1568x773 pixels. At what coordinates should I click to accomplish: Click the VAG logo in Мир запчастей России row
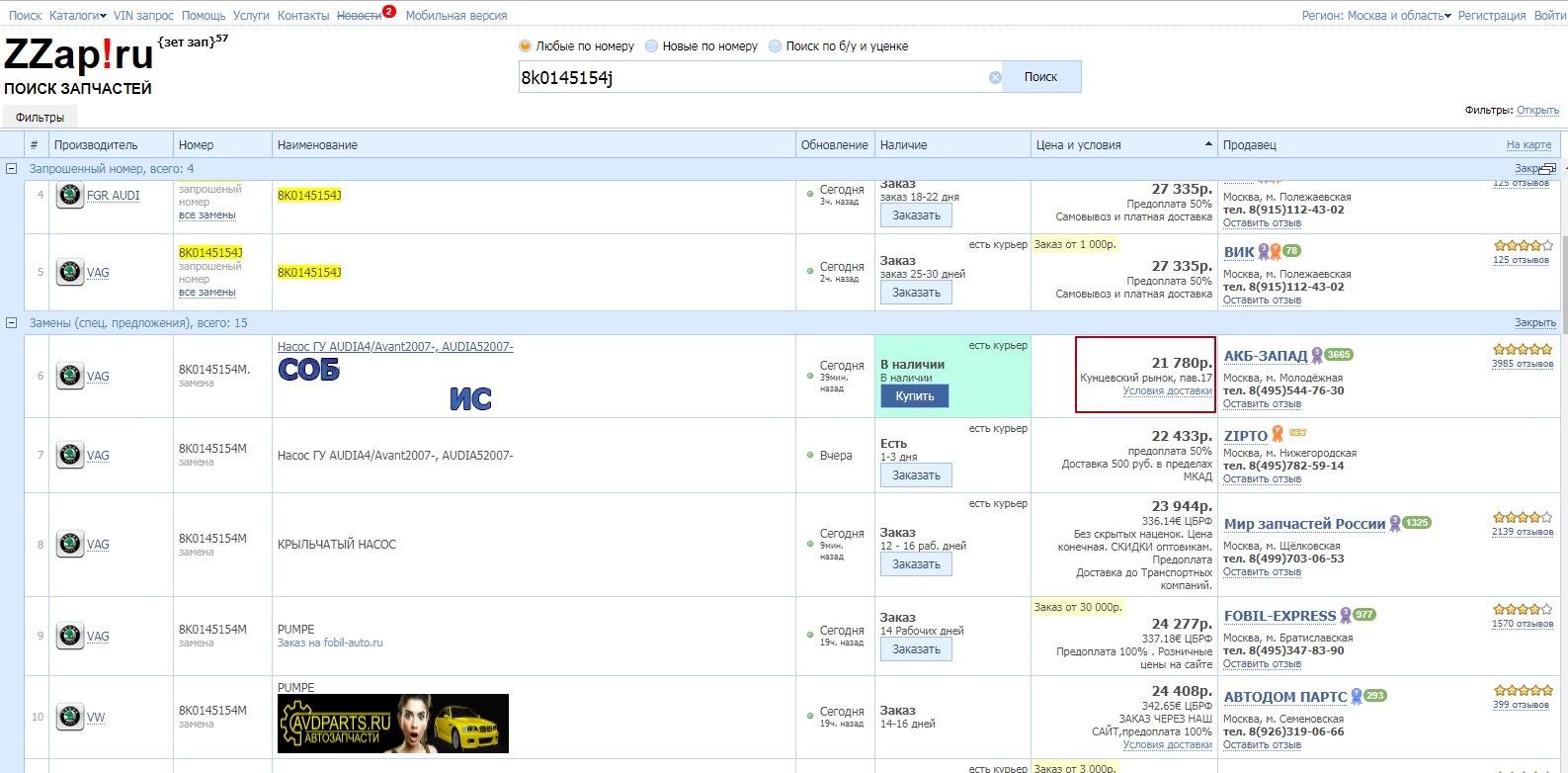[69, 544]
